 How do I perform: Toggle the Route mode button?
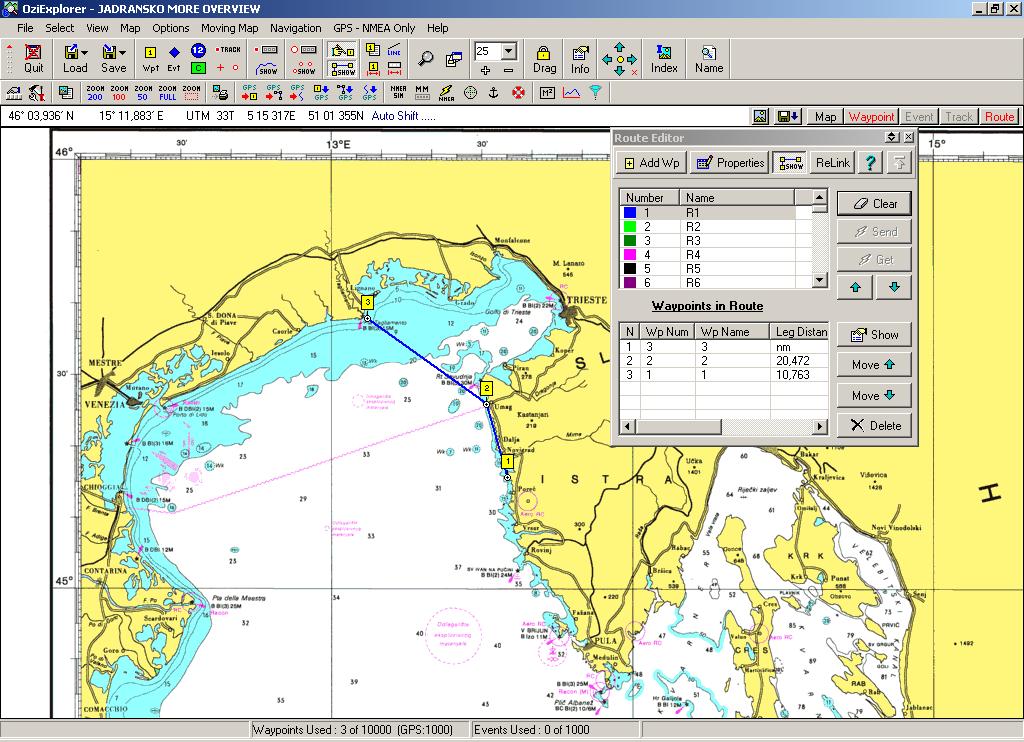tap(999, 116)
